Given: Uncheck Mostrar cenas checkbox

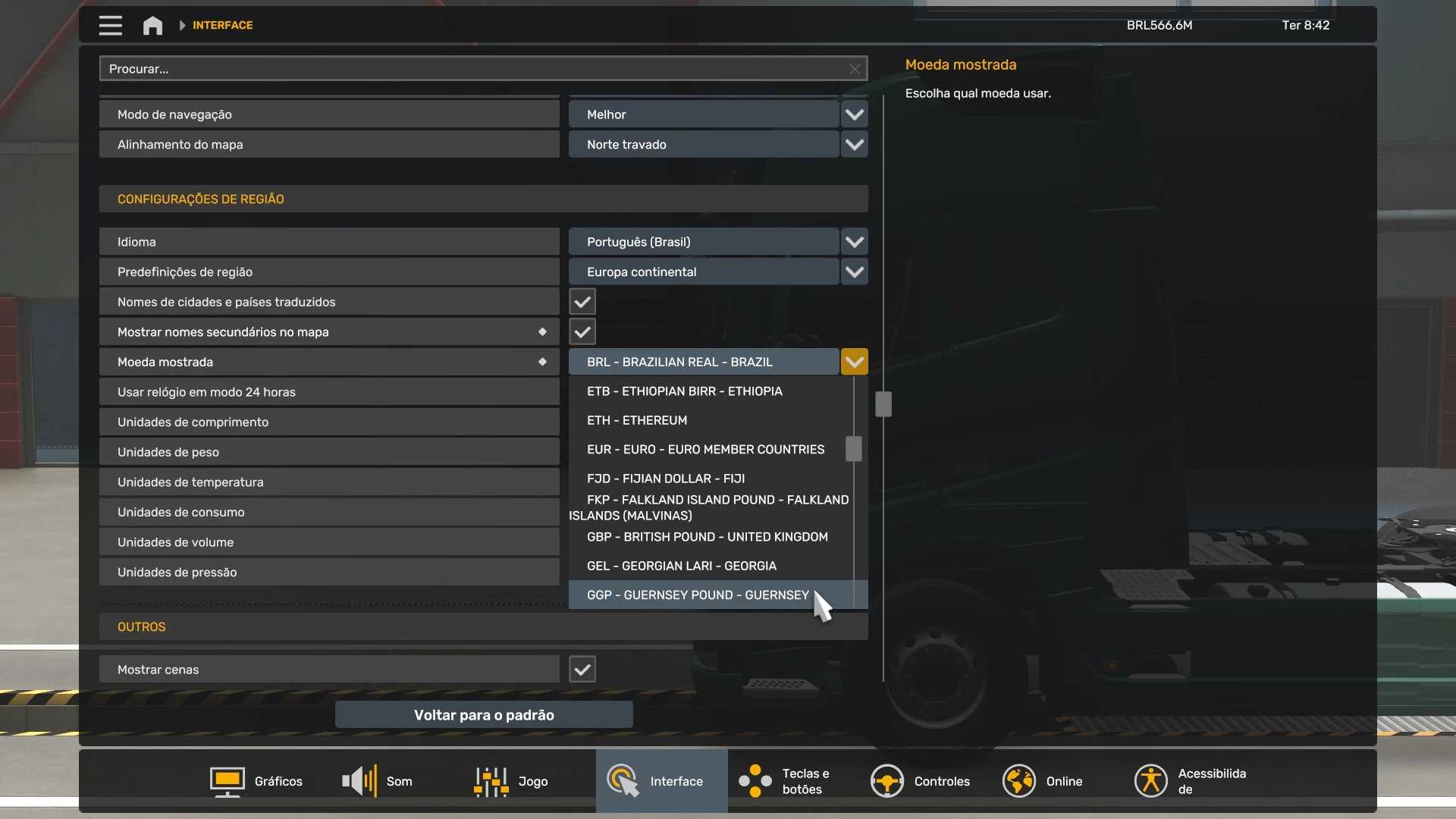Looking at the screenshot, I should point(582,670).
